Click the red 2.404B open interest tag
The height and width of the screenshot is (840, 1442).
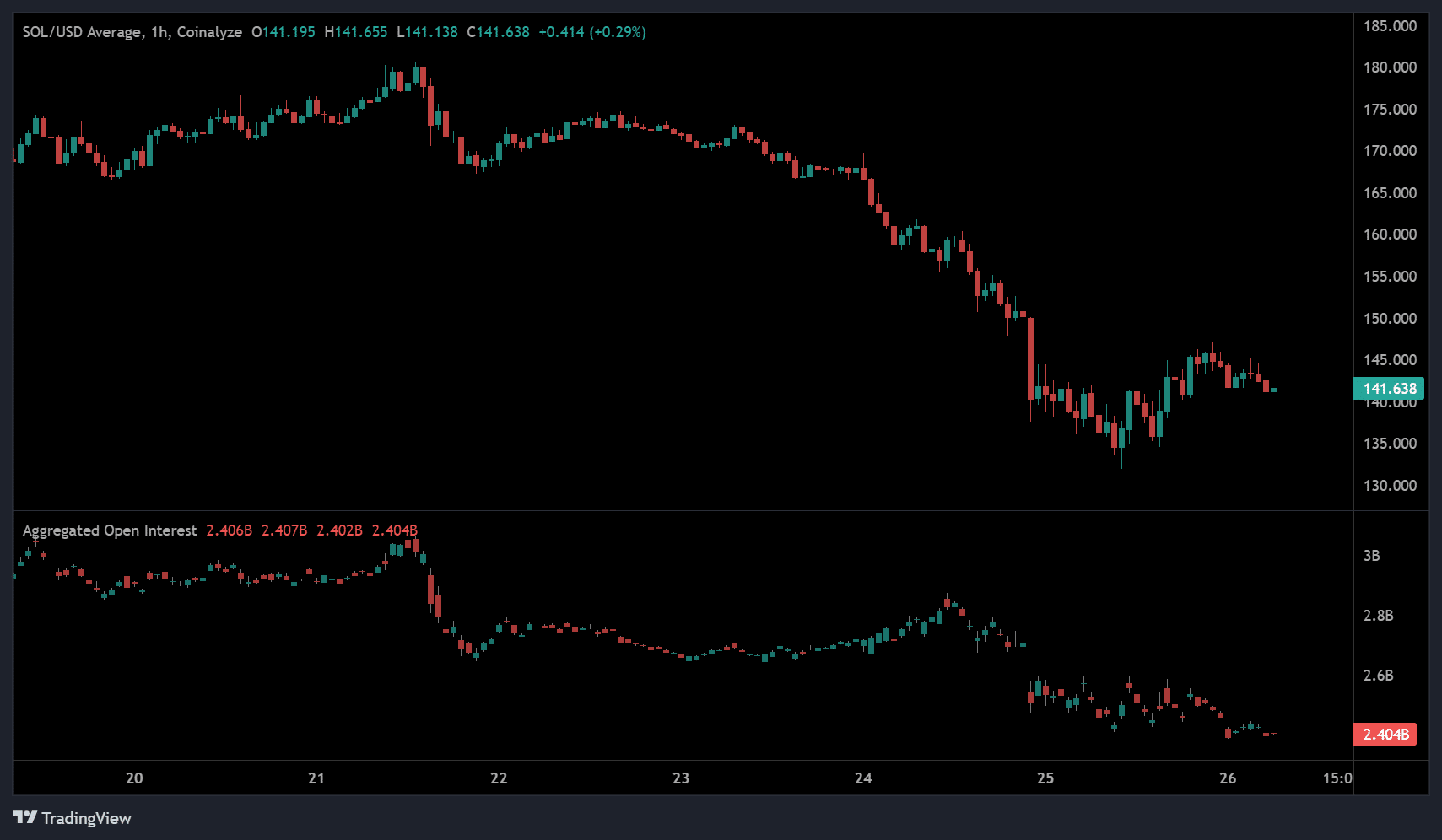pos(1385,735)
